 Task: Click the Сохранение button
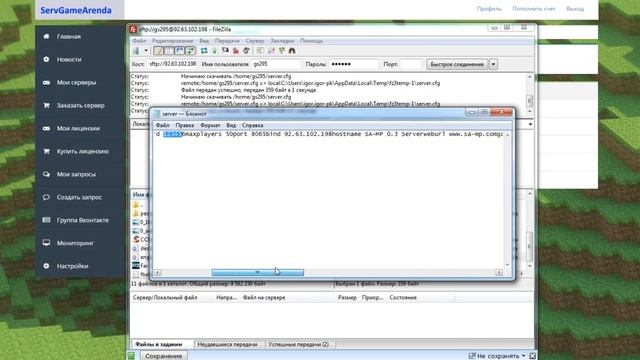coord(164,356)
